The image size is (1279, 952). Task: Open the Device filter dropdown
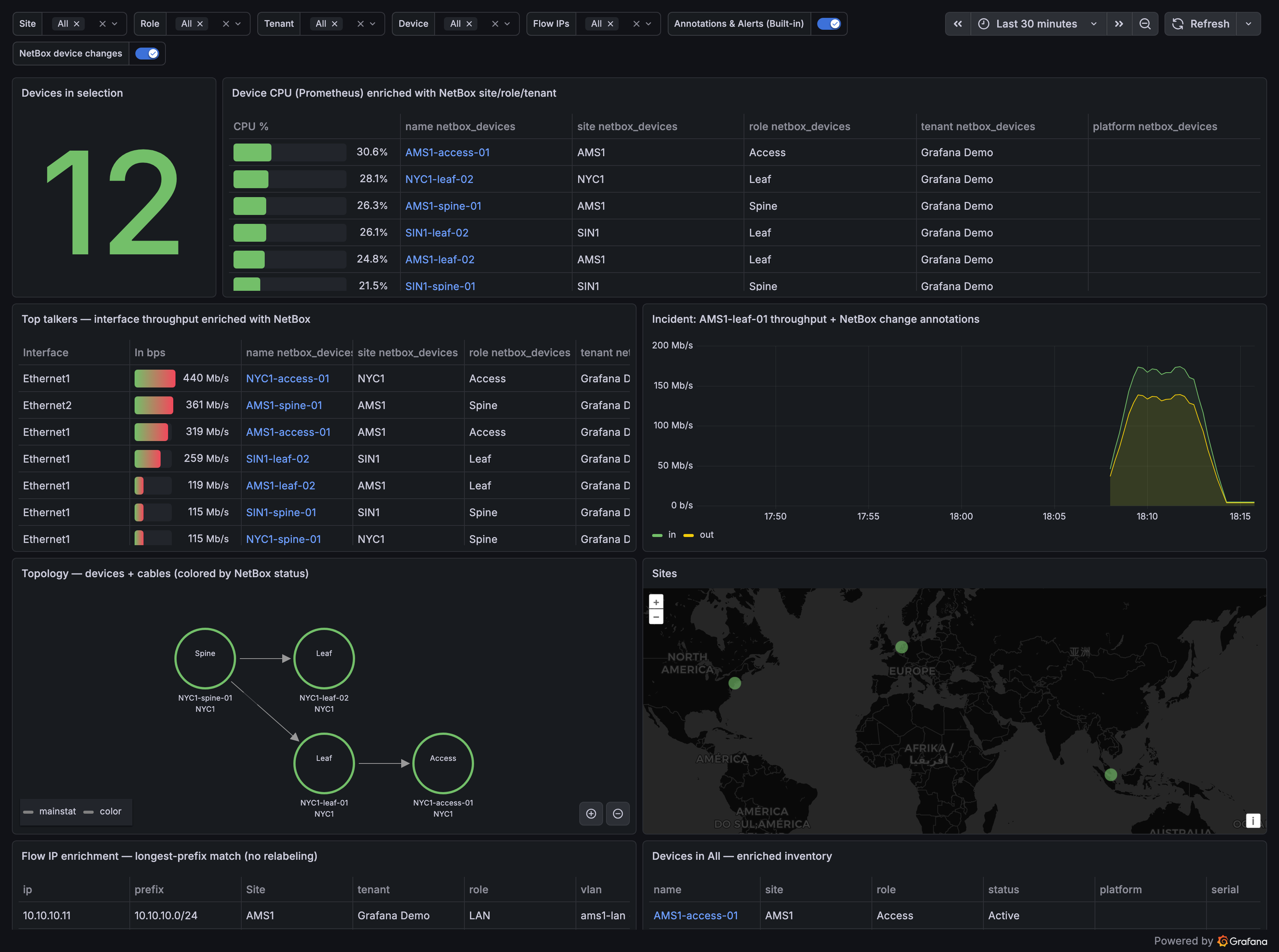(507, 24)
